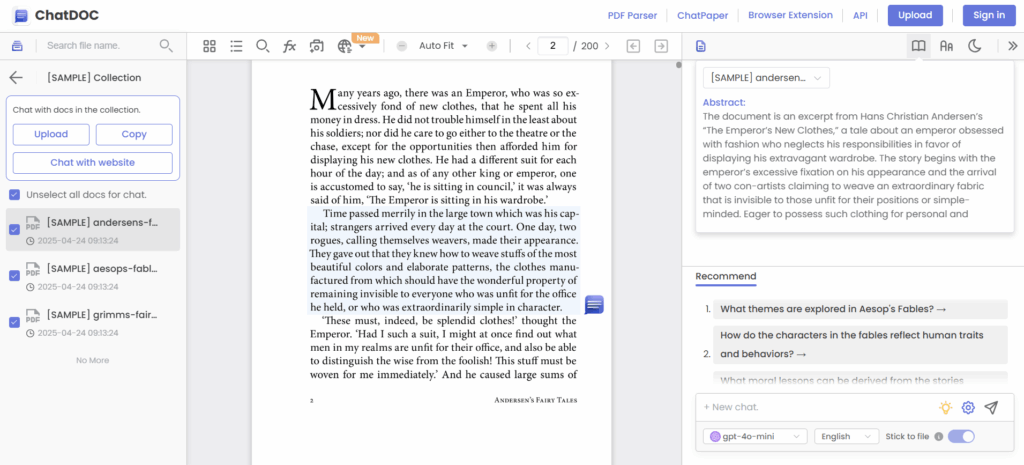Uncheck 'Unselect all docs for chat' checkbox

point(14,195)
